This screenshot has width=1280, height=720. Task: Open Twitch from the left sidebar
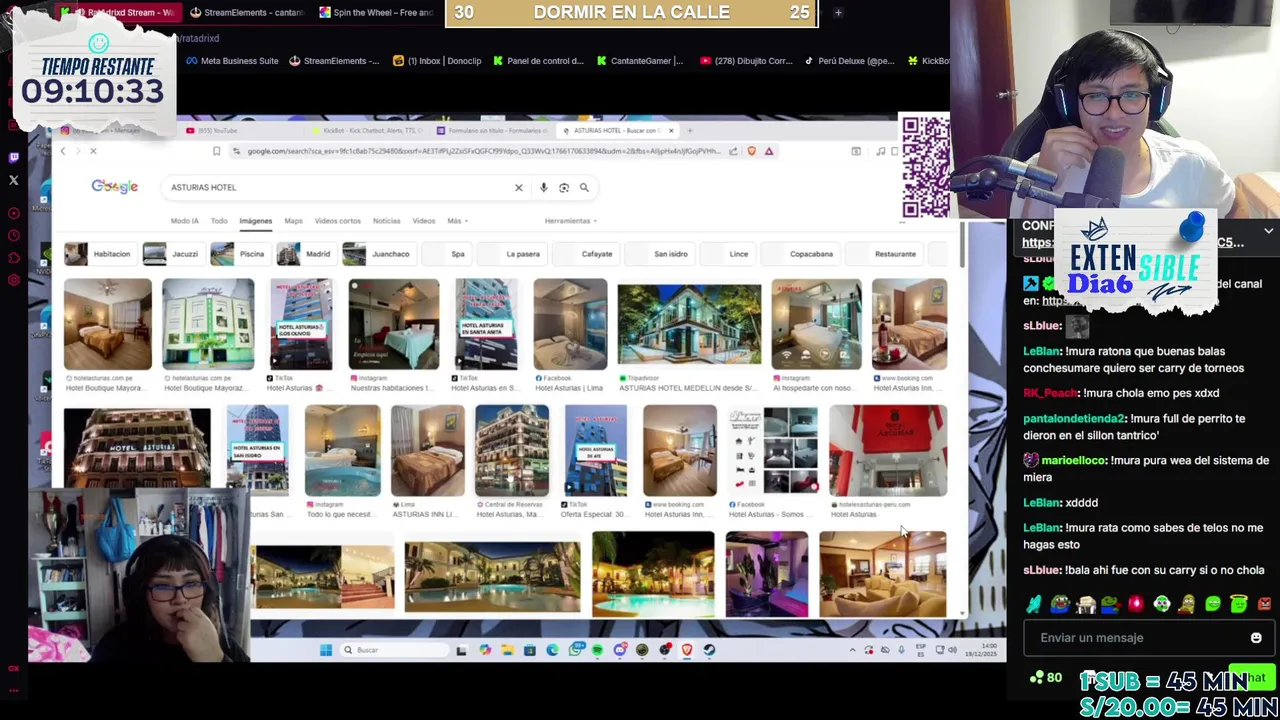click(14, 157)
